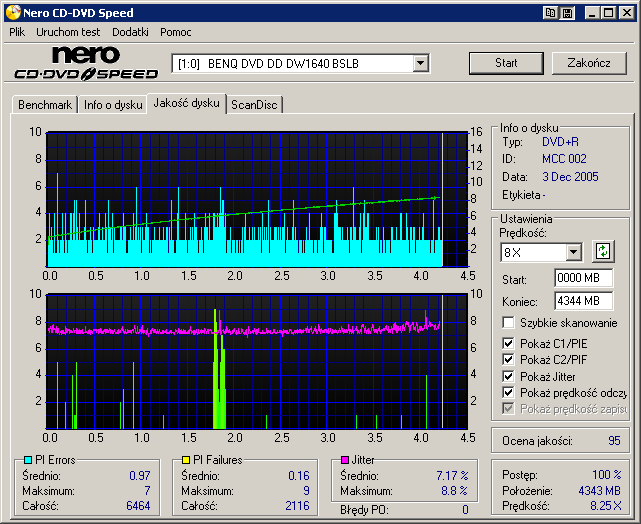The image size is (641, 524).
Task: Uncheck Pokaż Jitter option
Action: pyautogui.click(x=508, y=376)
